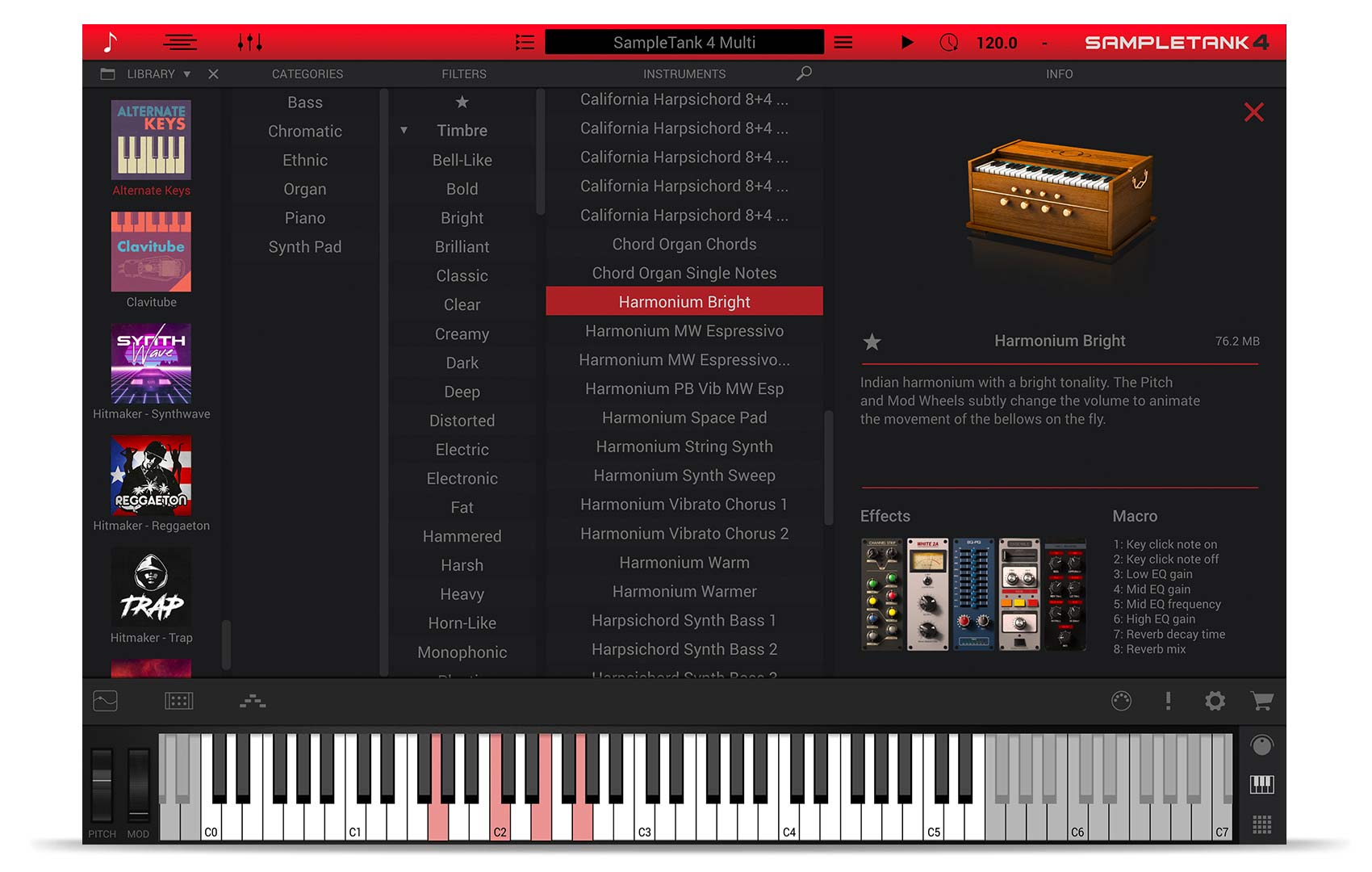Open the Library dropdown arrow
The height and width of the screenshot is (872, 1372).
pyautogui.click(x=187, y=74)
